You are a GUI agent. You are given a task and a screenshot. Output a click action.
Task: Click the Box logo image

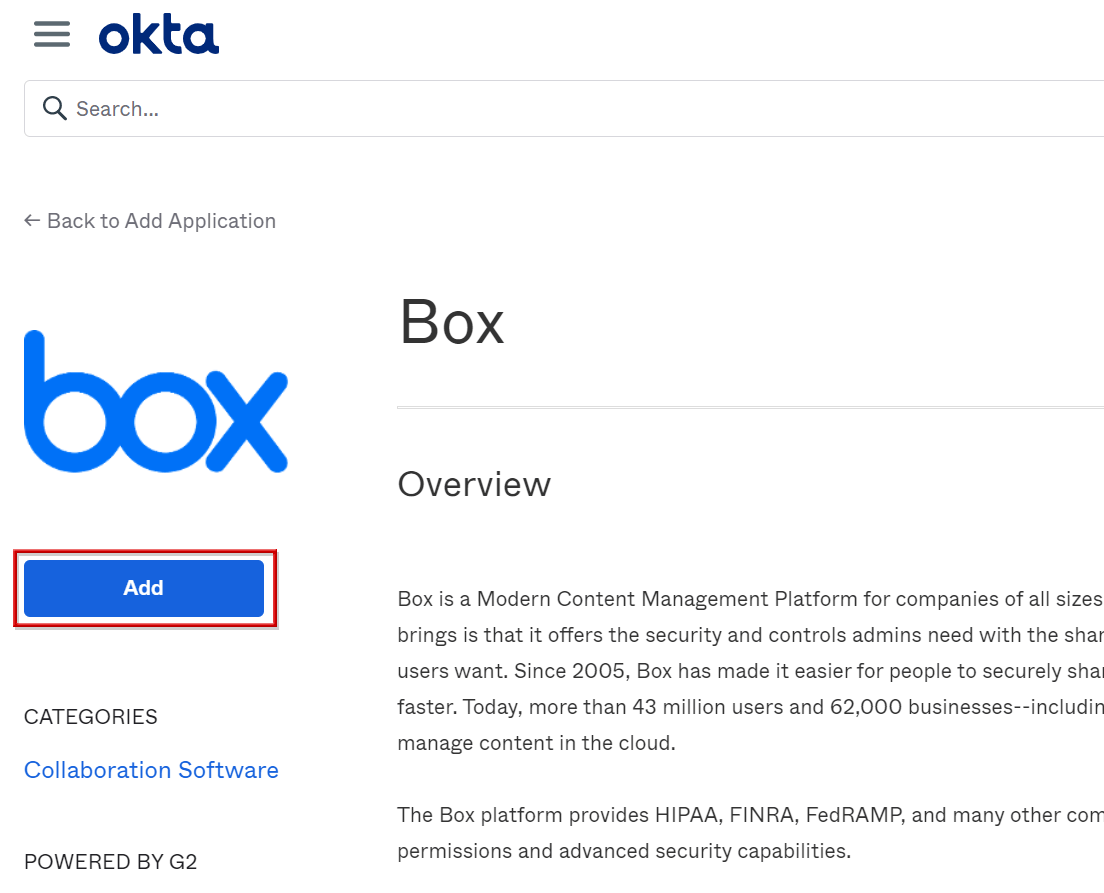156,401
